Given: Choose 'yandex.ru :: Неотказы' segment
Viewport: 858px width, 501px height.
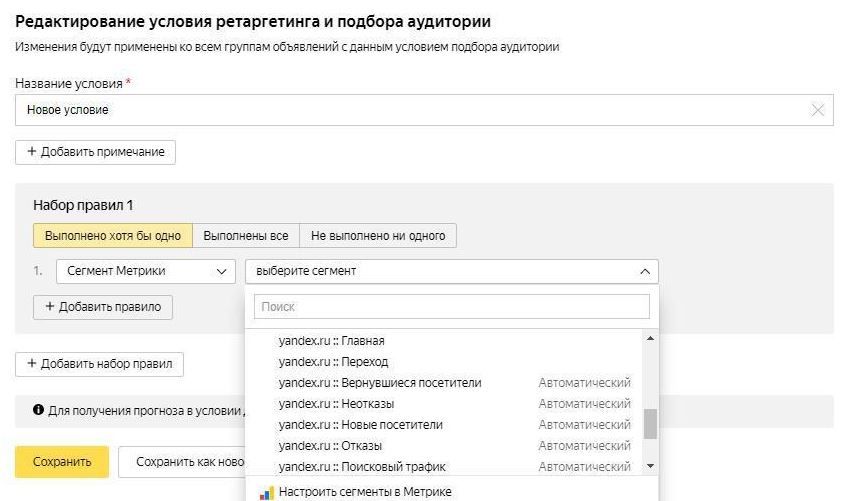Looking at the screenshot, I should [x=444, y=404].
